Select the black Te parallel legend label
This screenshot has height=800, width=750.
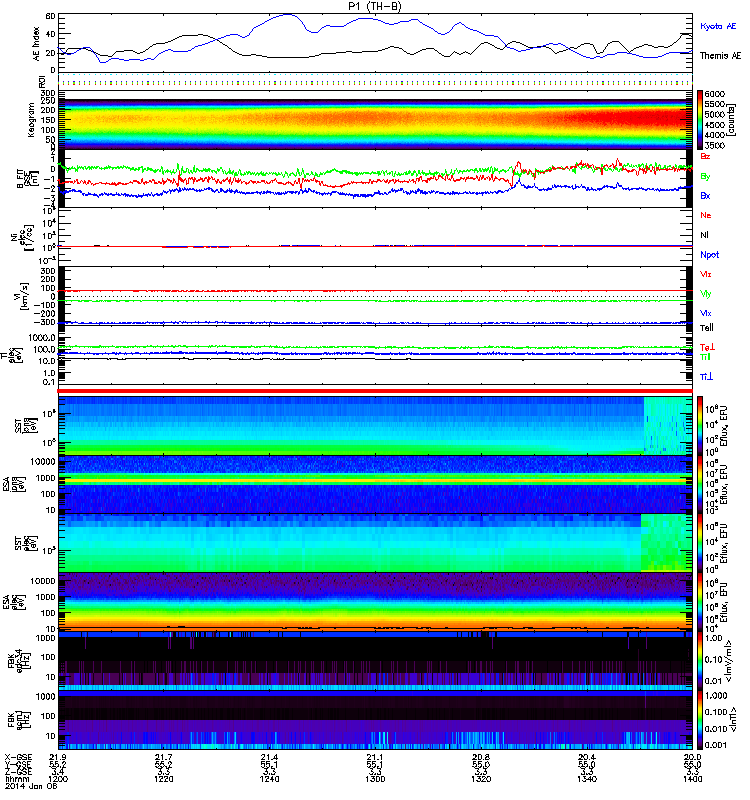tap(707, 328)
